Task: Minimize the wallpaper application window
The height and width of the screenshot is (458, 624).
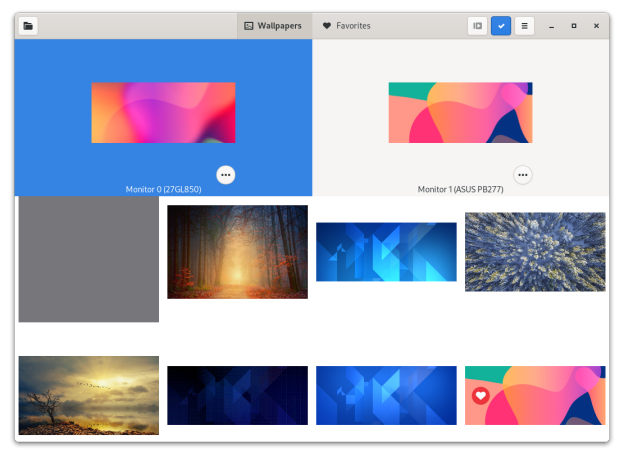Action: coord(552,26)
